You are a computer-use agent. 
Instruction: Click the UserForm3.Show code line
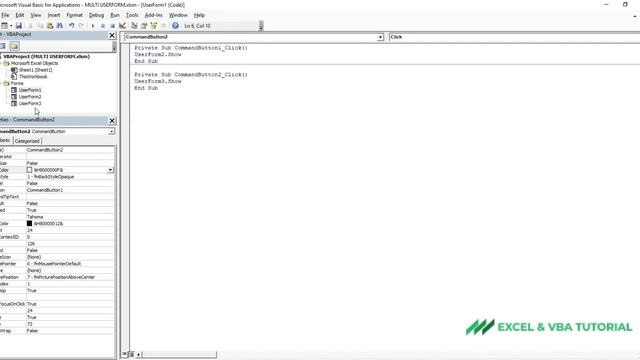158,81
